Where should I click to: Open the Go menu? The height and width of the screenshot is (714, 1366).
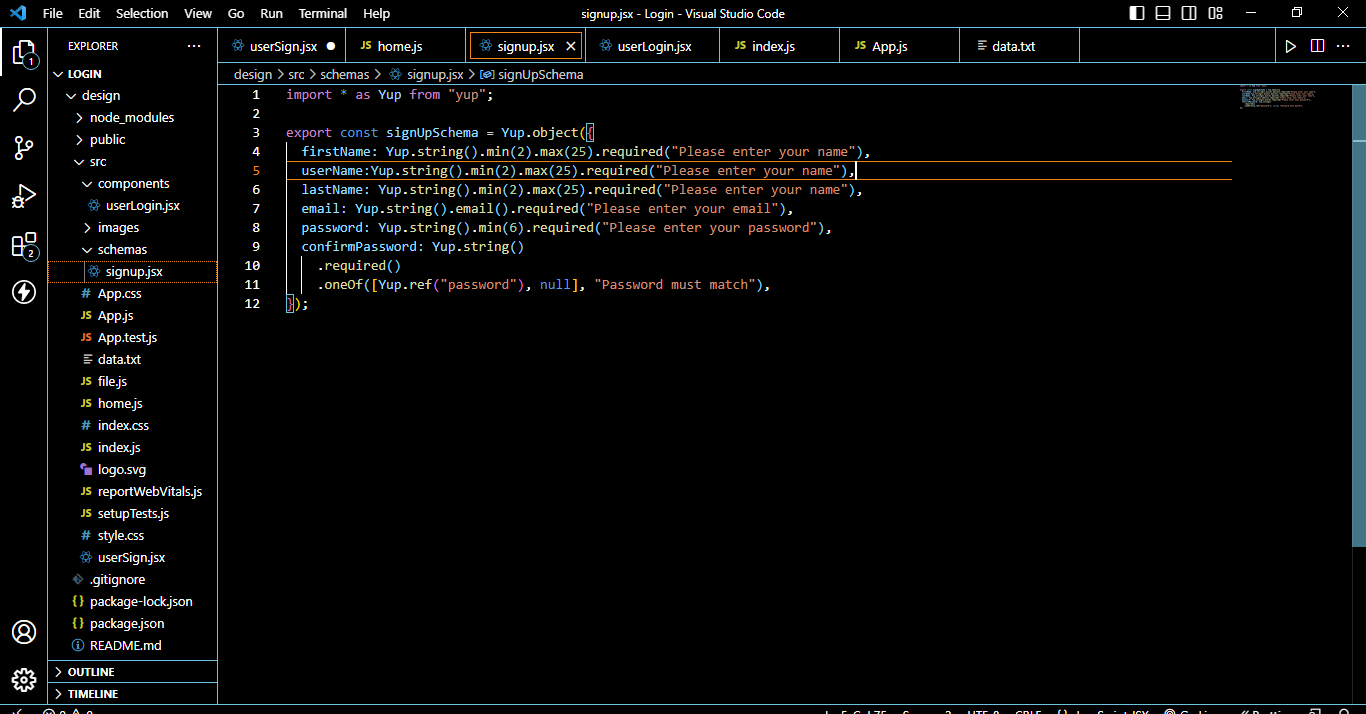236,14
